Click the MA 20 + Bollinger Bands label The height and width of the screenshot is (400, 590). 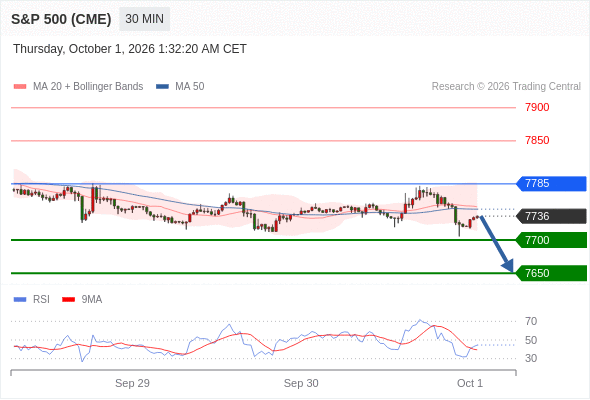click(88, 87)
